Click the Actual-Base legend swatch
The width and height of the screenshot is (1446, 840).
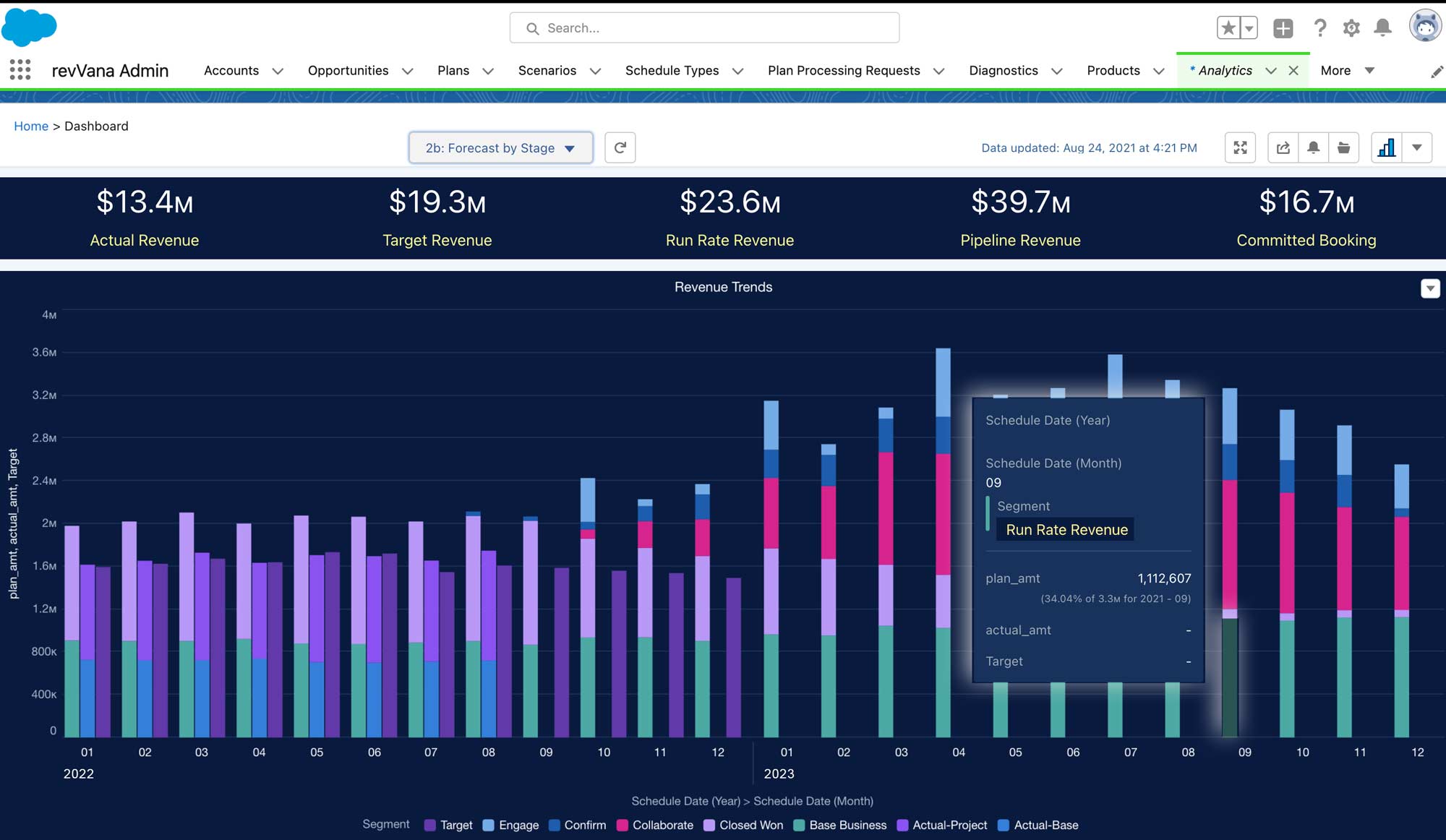1004,826
